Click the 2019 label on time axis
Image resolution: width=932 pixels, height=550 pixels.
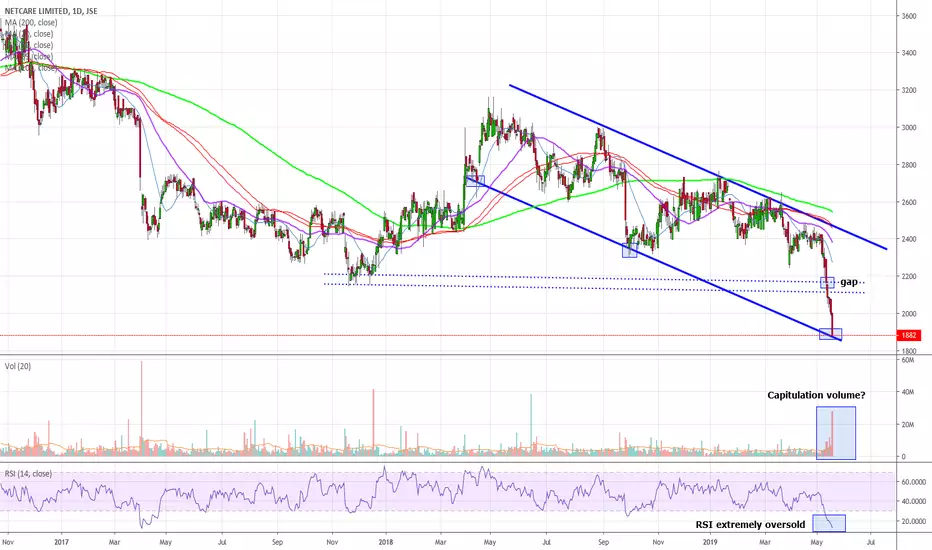[710, 542]
